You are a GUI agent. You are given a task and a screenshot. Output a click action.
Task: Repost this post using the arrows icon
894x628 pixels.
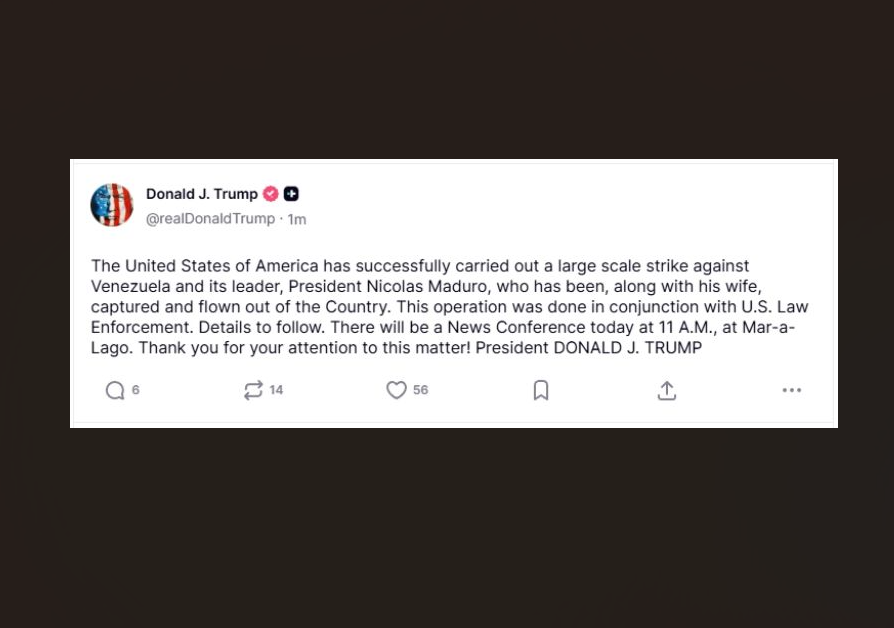tap(253, 390)
